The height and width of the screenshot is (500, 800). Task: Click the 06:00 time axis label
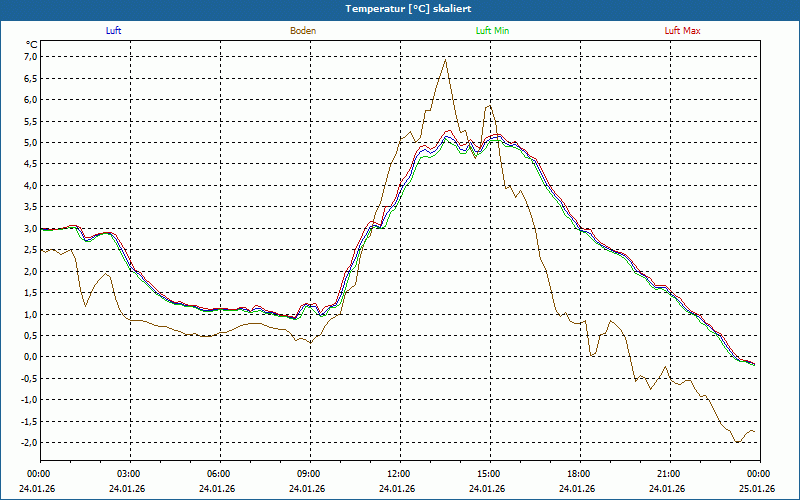point(219,474)
